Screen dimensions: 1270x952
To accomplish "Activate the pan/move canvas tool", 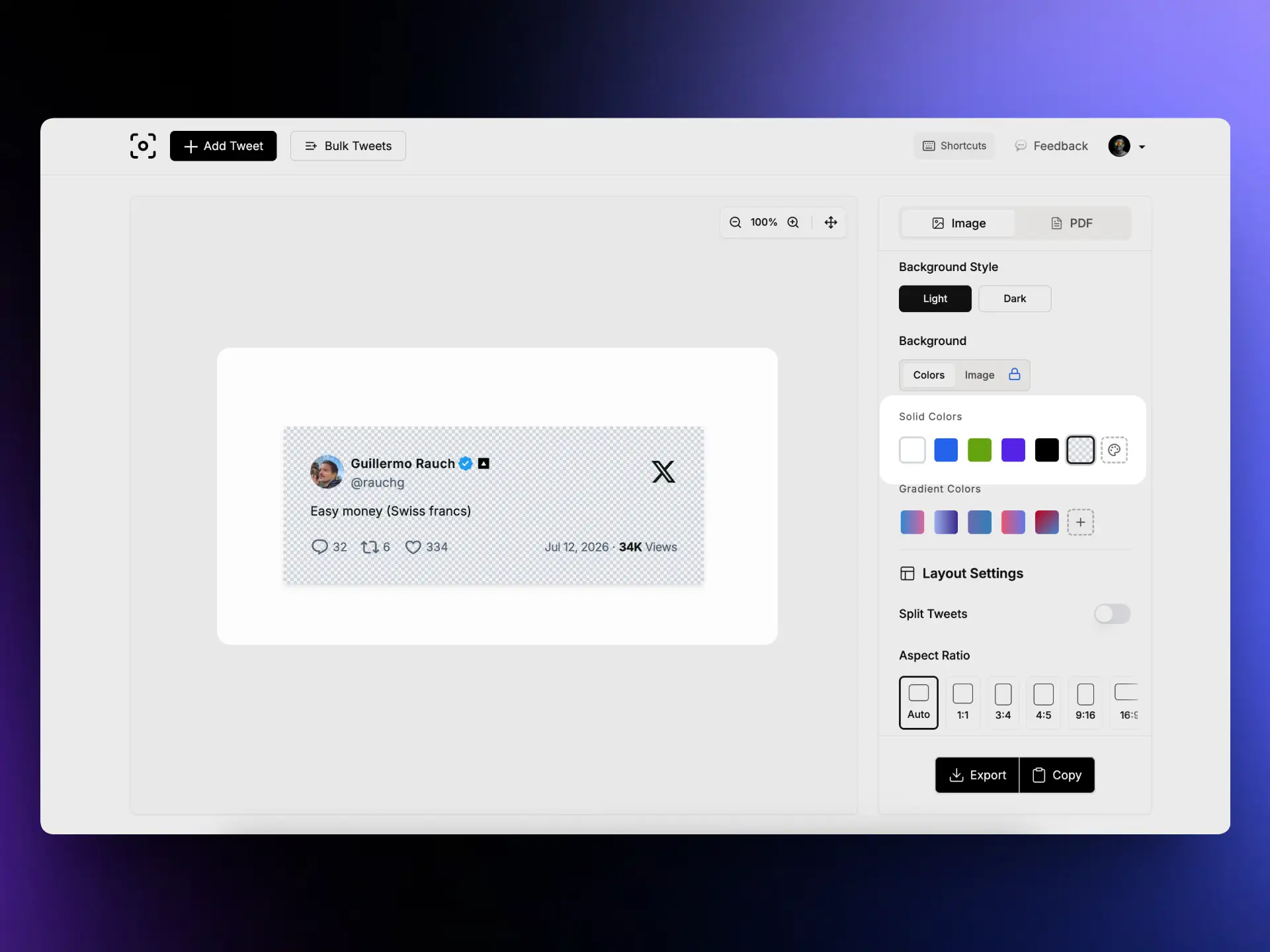I will coord(831,223).
